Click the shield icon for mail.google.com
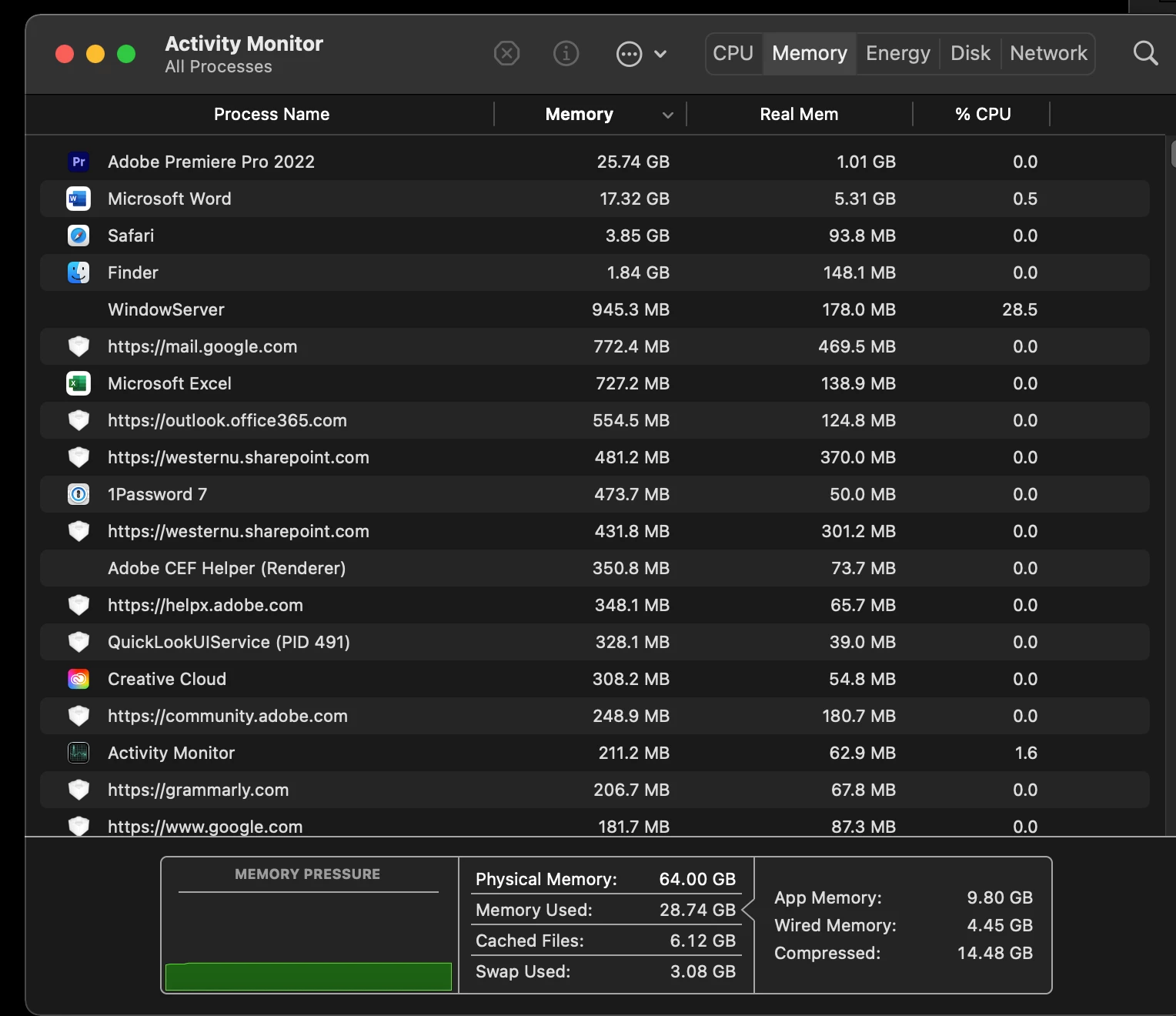 point(79,346)
